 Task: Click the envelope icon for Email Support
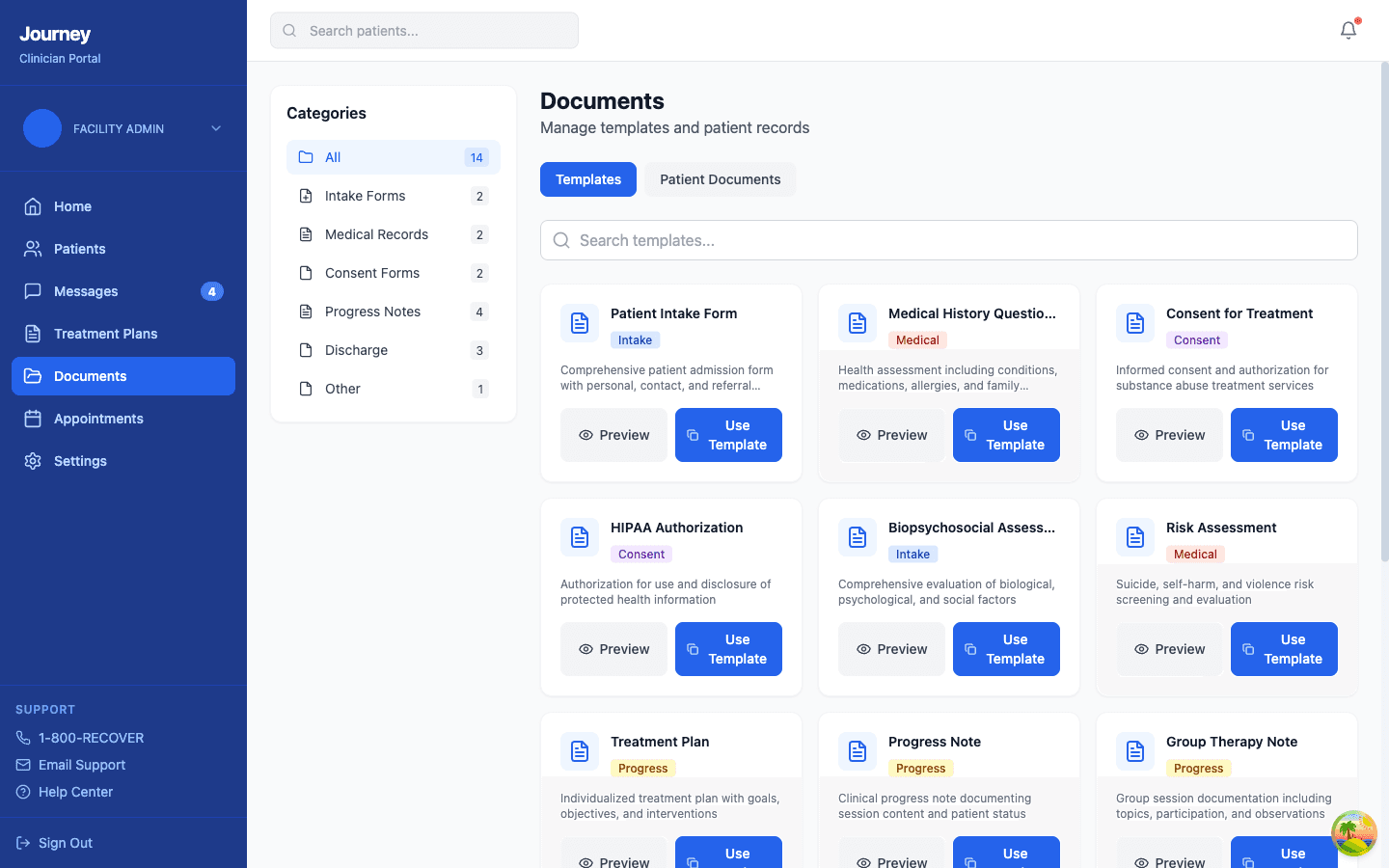coord(22,765)
